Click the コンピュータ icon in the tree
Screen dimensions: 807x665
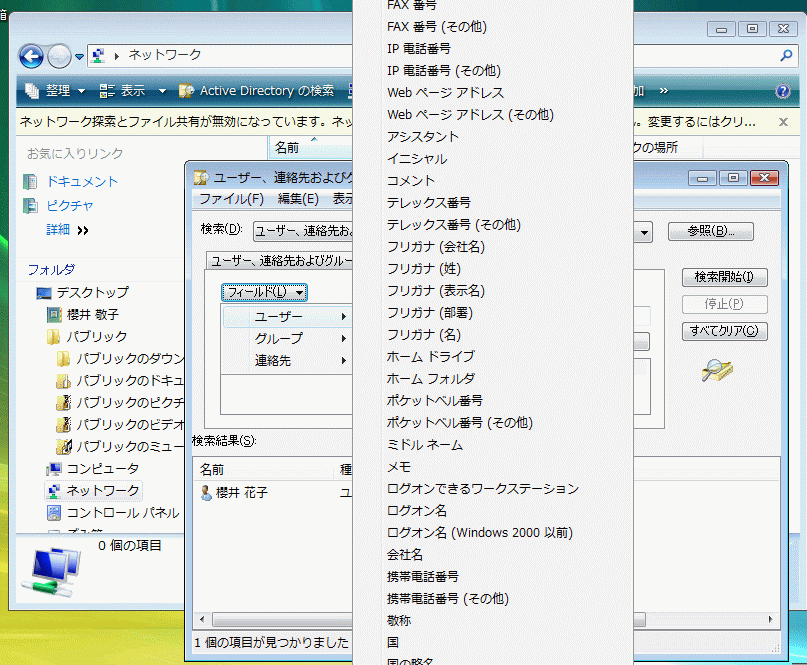pos(54,468)
